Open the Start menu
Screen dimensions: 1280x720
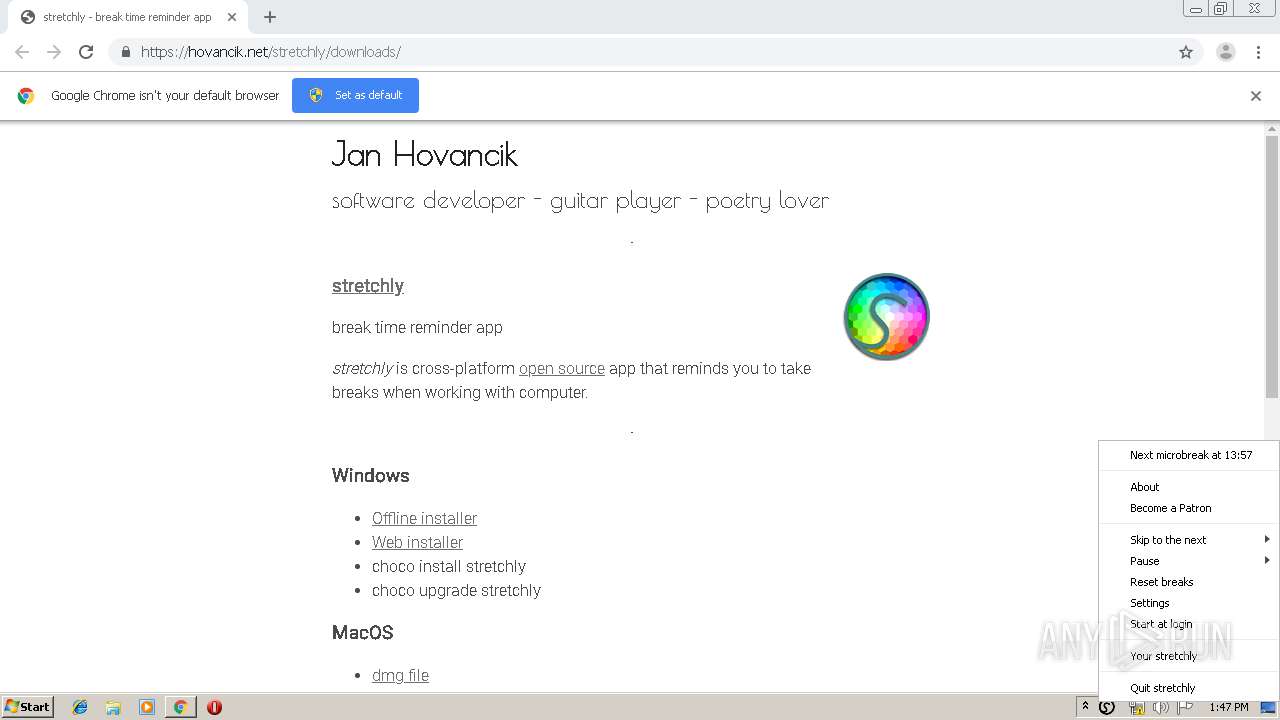(28, 707)
